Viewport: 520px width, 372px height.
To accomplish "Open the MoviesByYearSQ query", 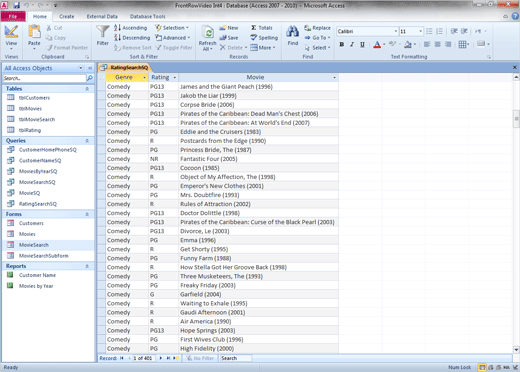I will [x=38, y=171].
